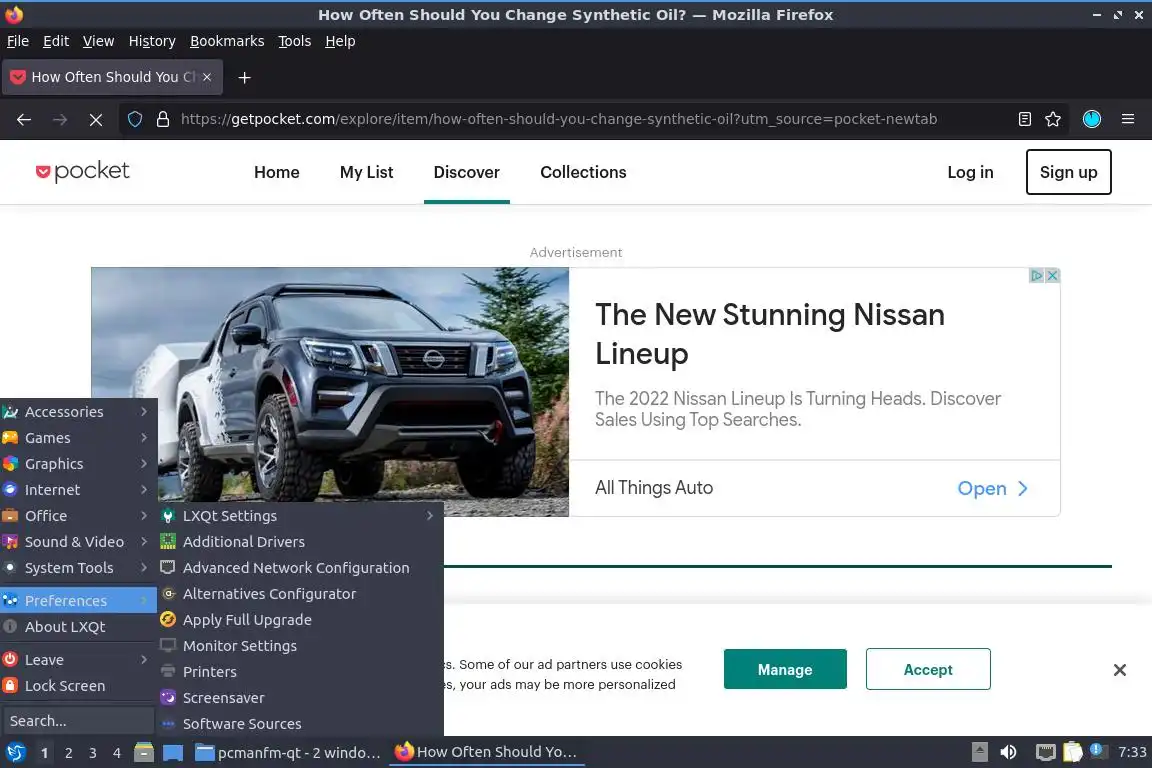The width and height of the screenshot is (1152, 768).
Task: Launch Additional Drivers from Preferences
Action: 300,542
